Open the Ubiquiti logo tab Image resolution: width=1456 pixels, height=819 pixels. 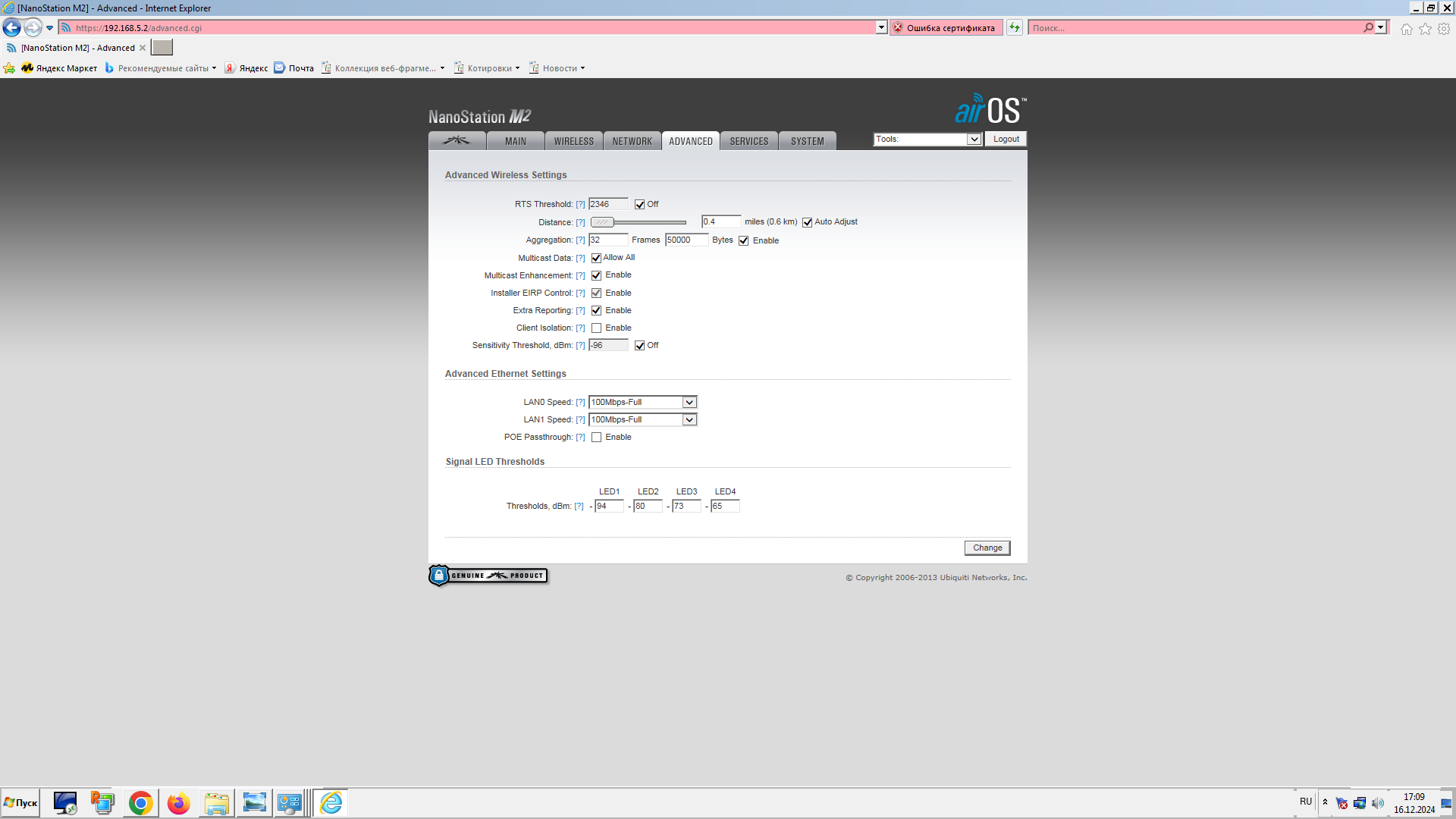[457, 141]
